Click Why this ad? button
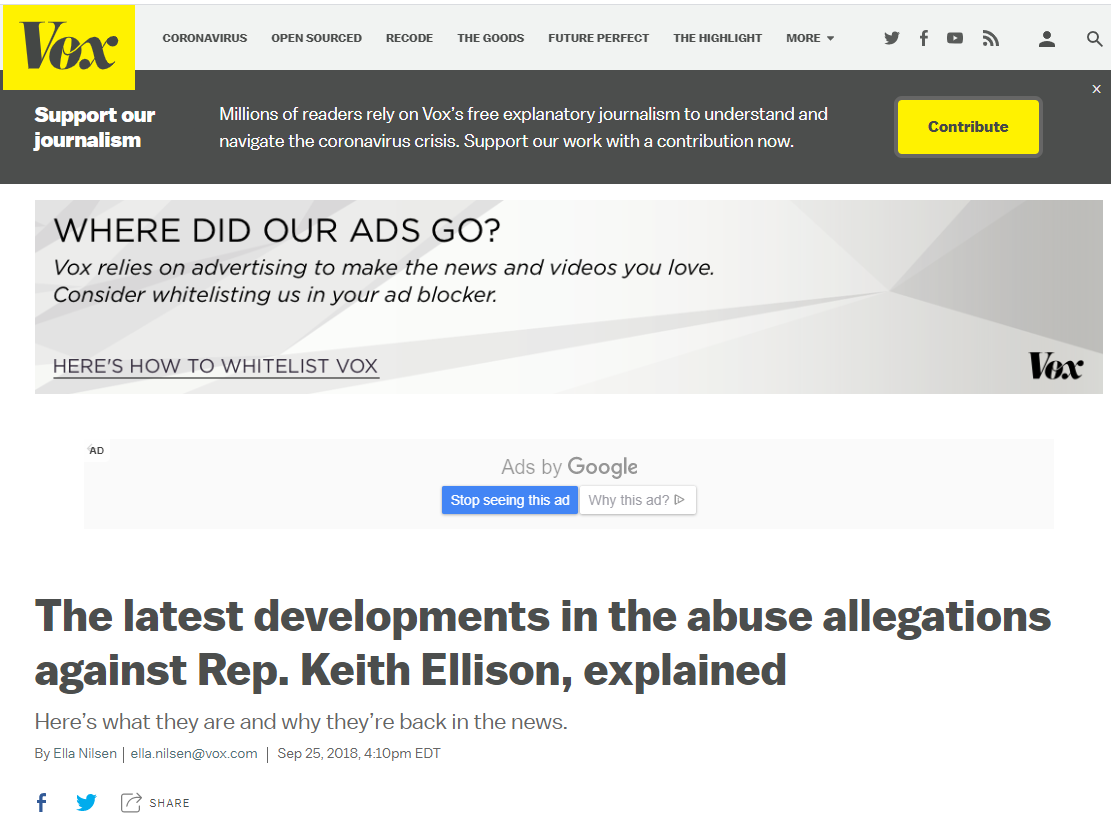 coord(638,500)
